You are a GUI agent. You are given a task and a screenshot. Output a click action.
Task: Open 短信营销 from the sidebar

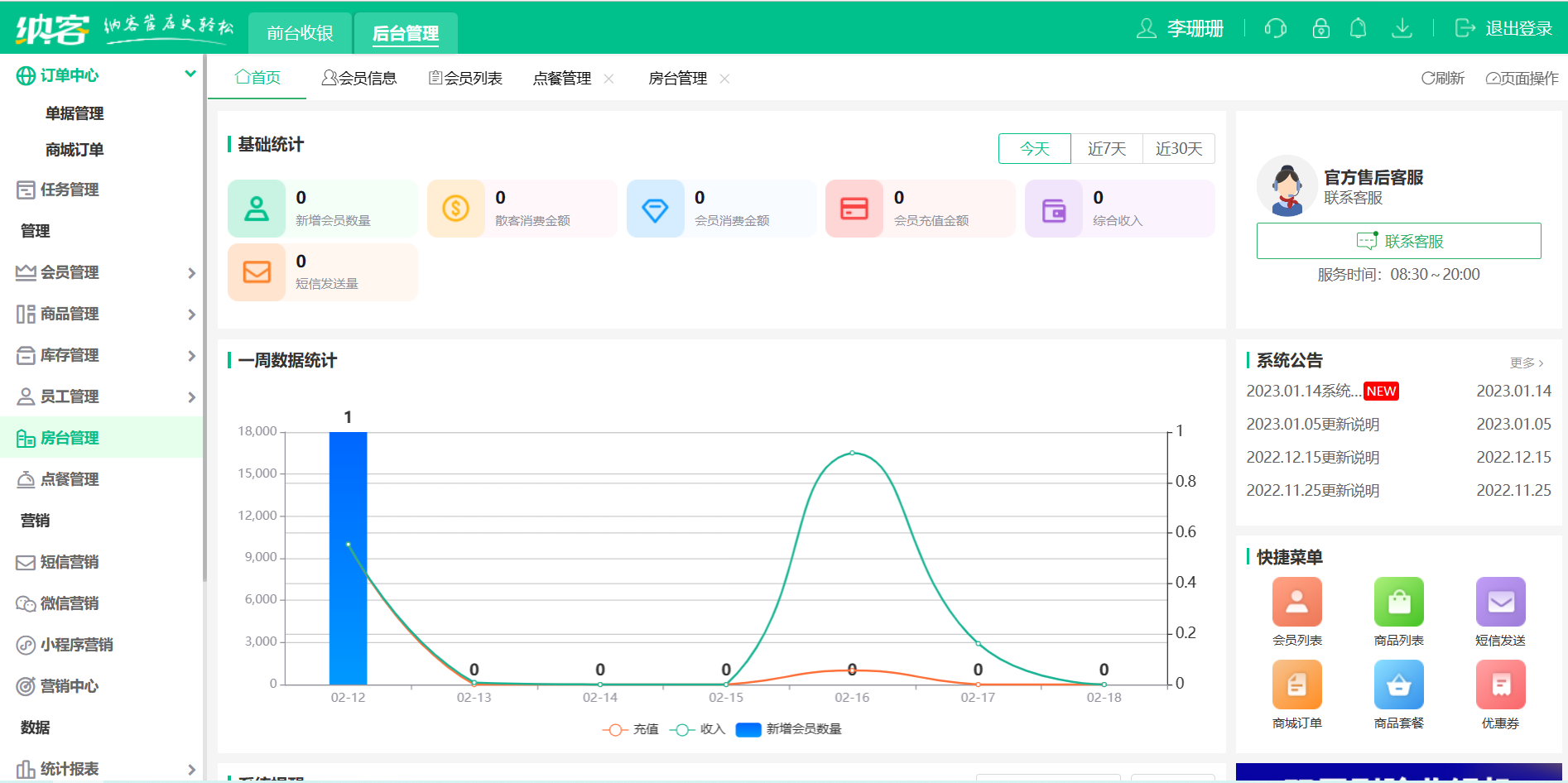pyautogui.click(x=70, y=562)
